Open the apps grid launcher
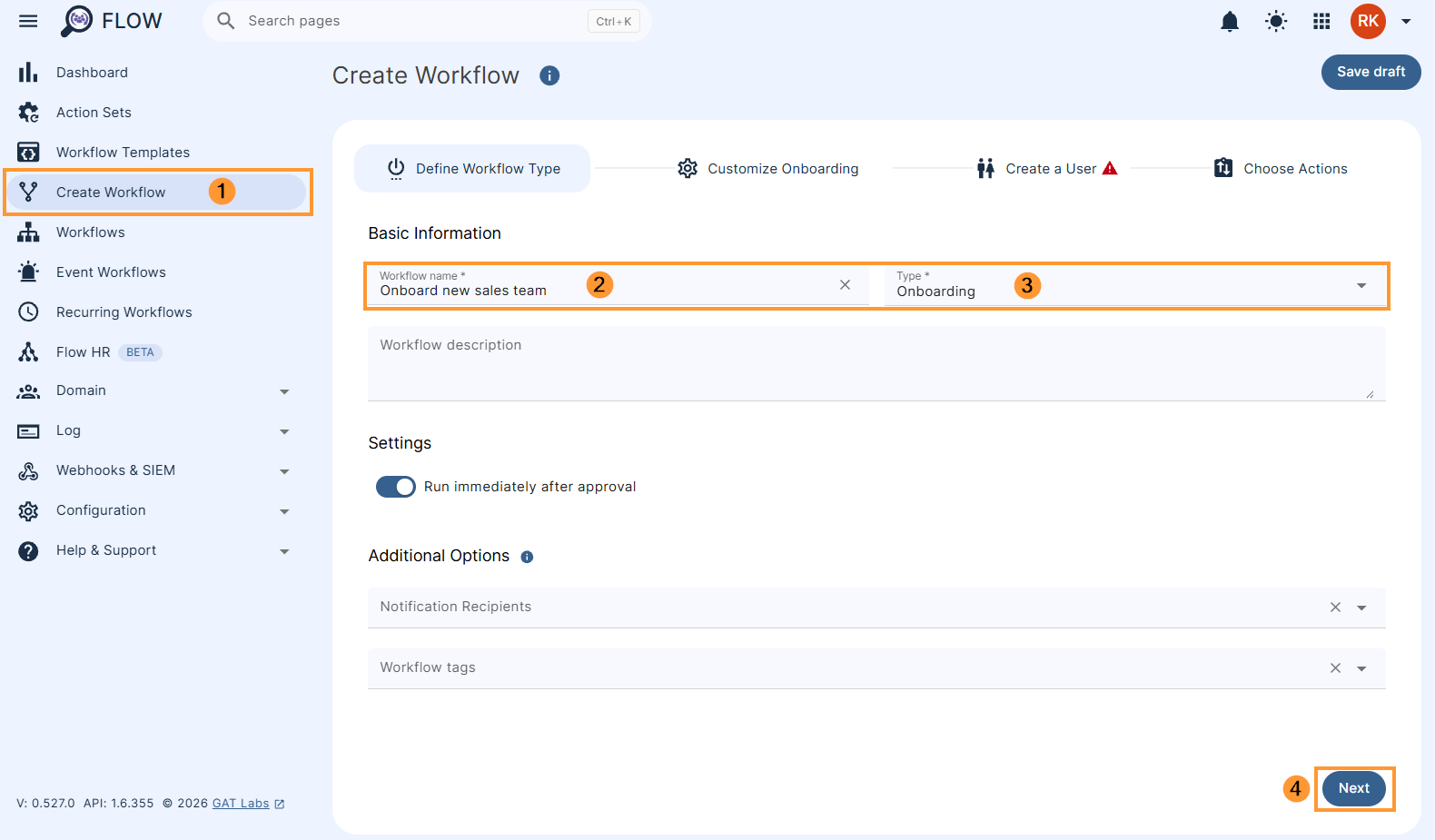1435x840 pixels. 1321,21
